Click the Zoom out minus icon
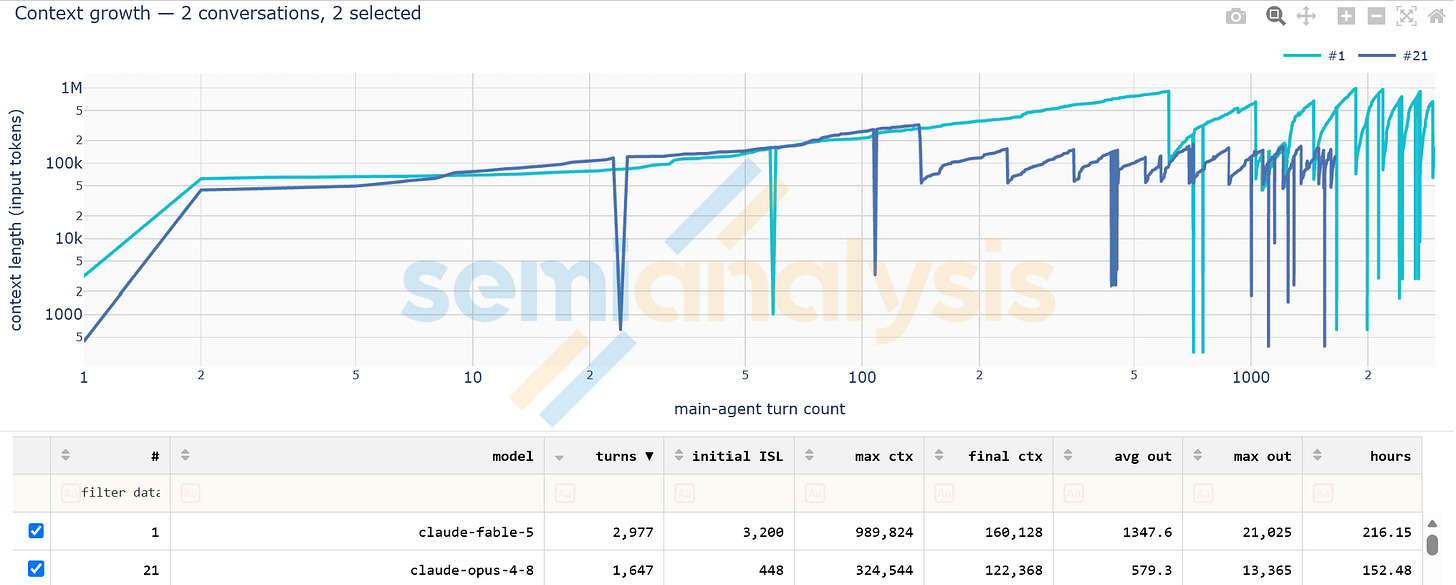This screenshot has width=1456, height=585. click(1376, 16)
